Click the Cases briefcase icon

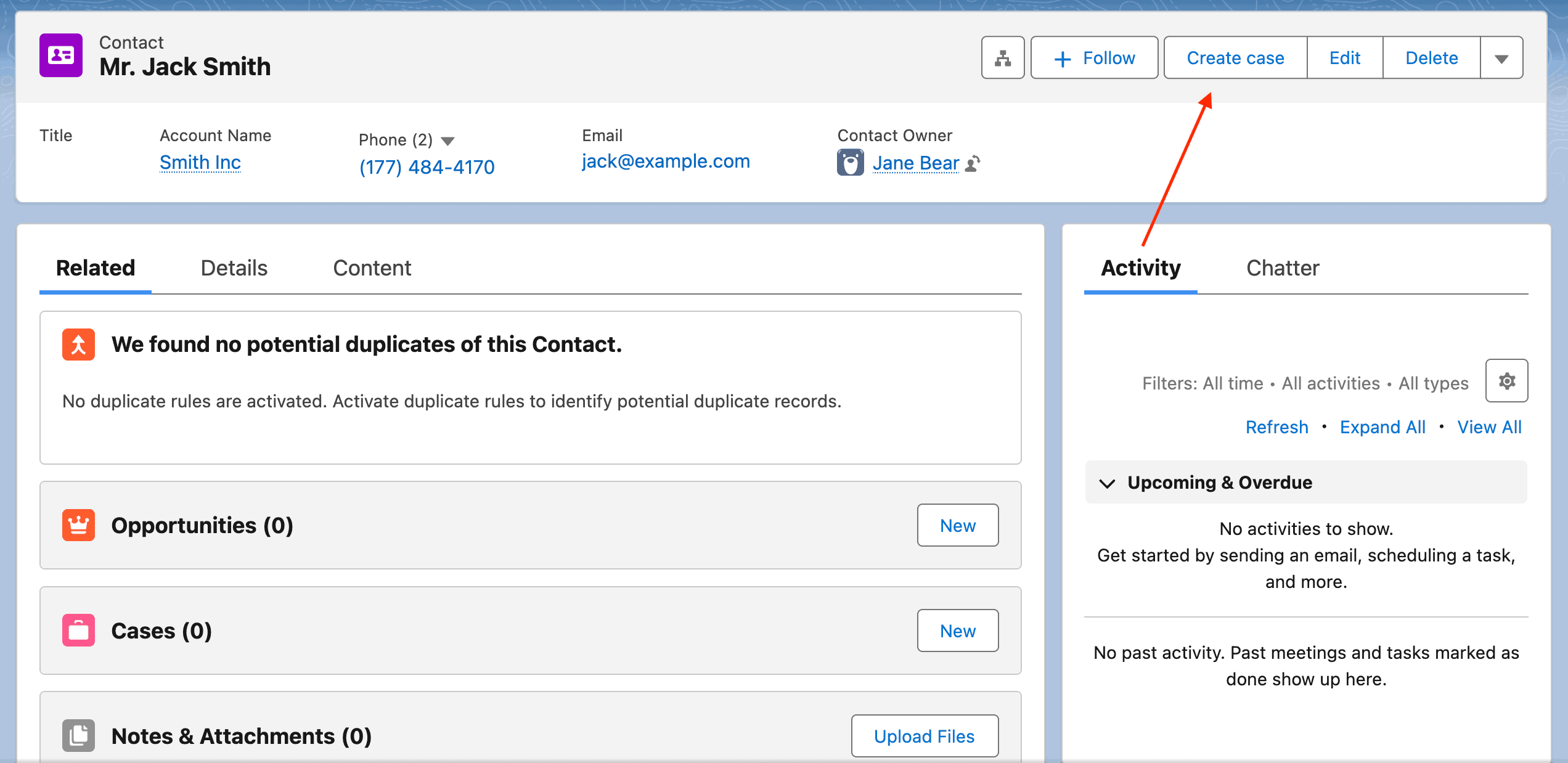click(78, 630)
